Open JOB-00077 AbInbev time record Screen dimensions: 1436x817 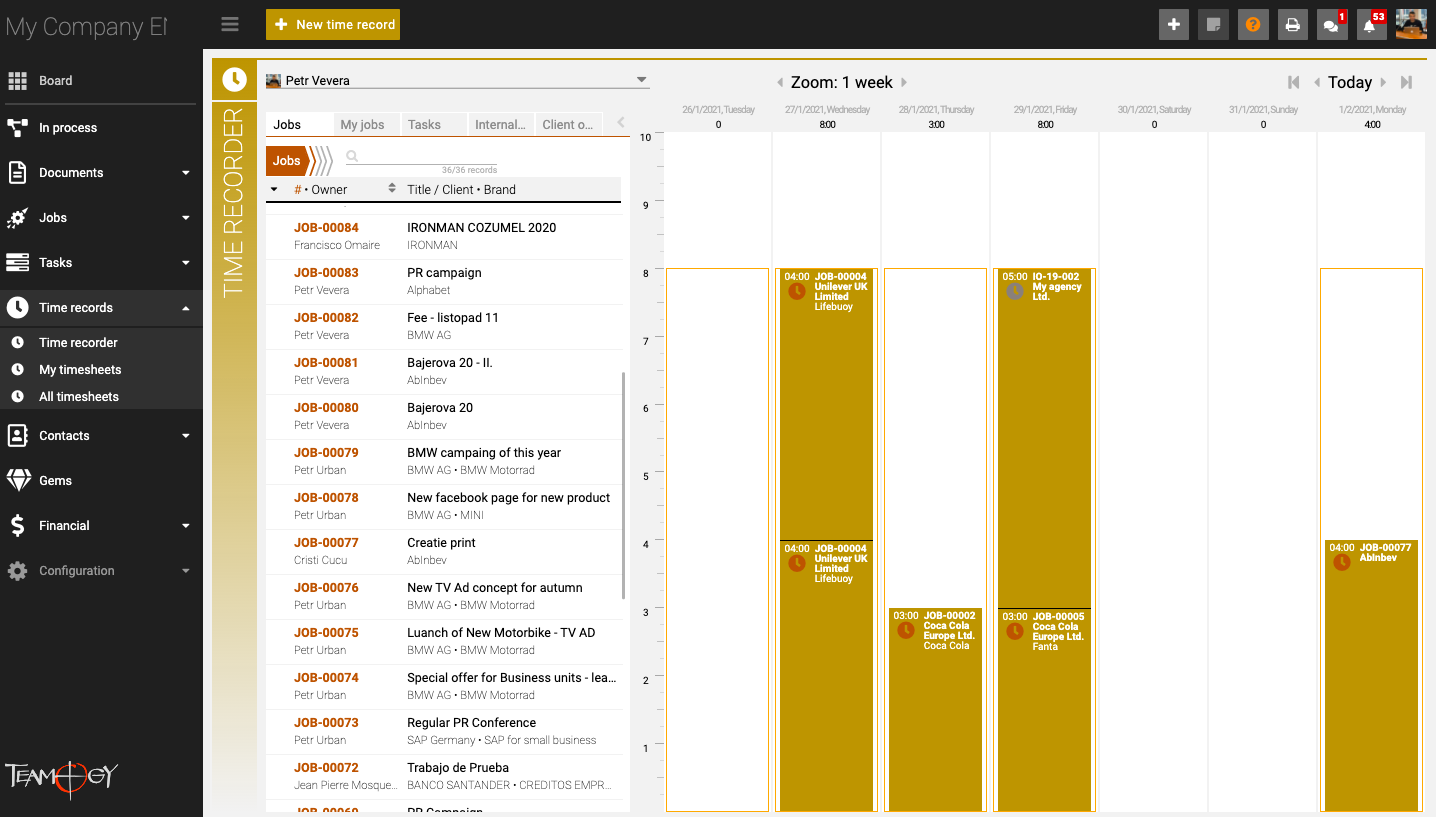pos(1371,676)
